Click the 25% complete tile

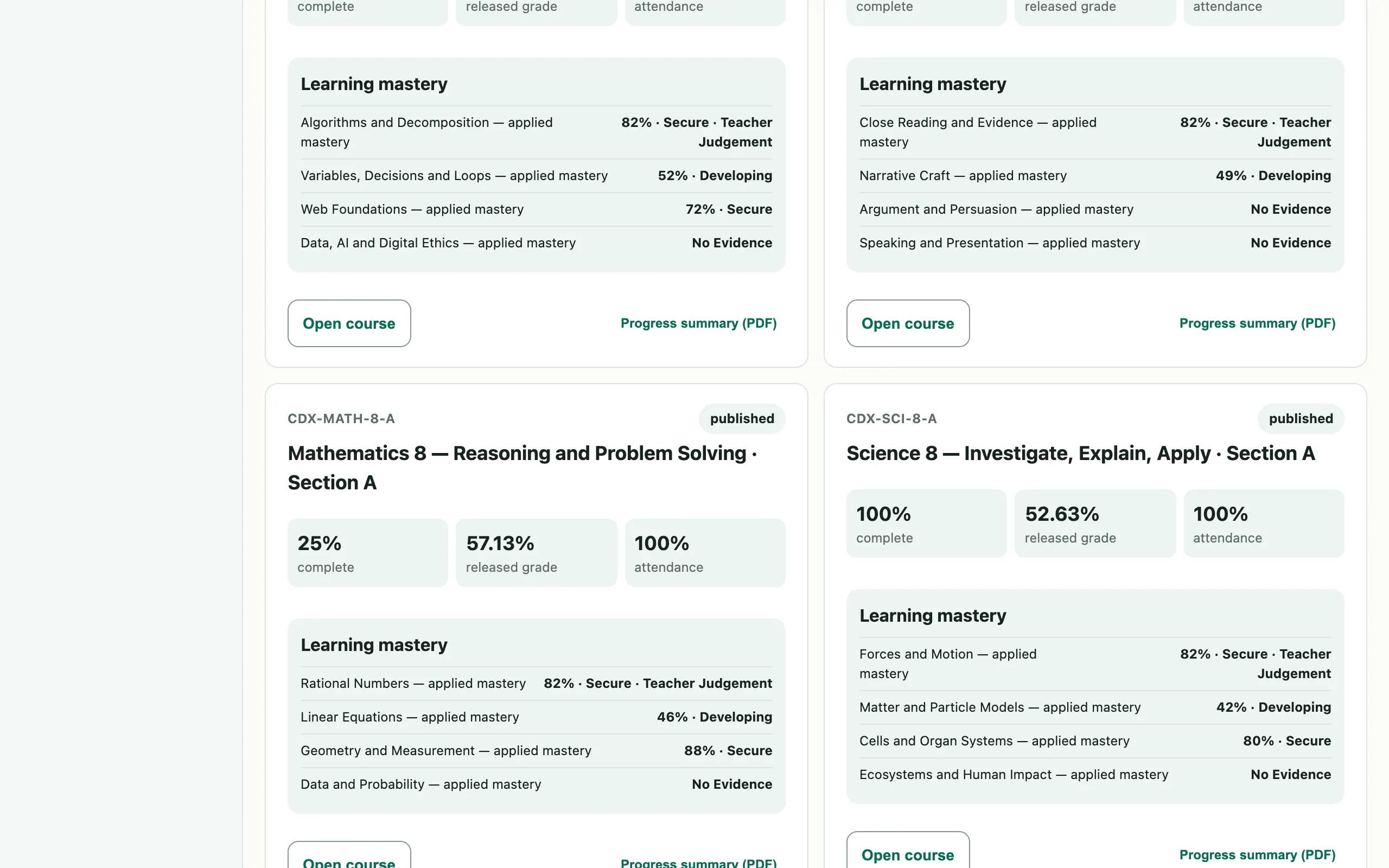click(367, 553)
